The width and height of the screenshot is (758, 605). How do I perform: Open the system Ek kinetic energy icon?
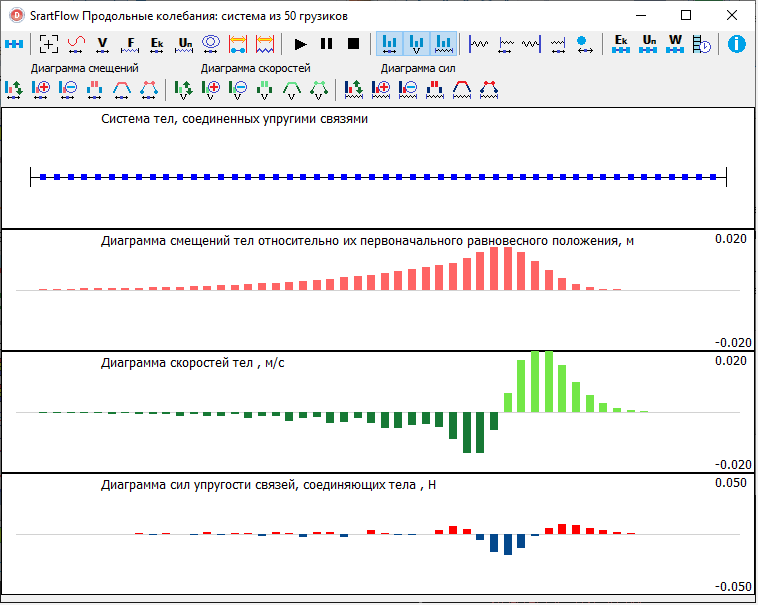(621, 44)
